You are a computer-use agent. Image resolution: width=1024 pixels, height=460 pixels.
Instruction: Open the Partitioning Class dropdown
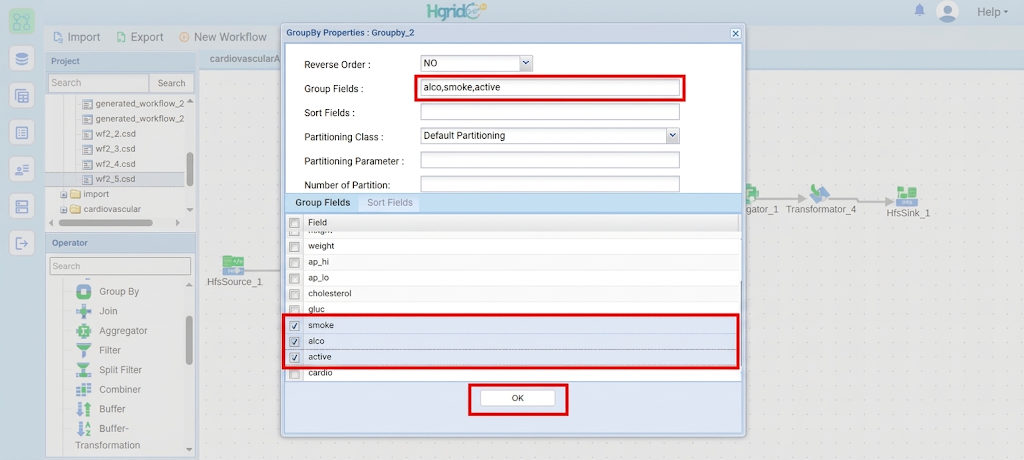(673, 136)
